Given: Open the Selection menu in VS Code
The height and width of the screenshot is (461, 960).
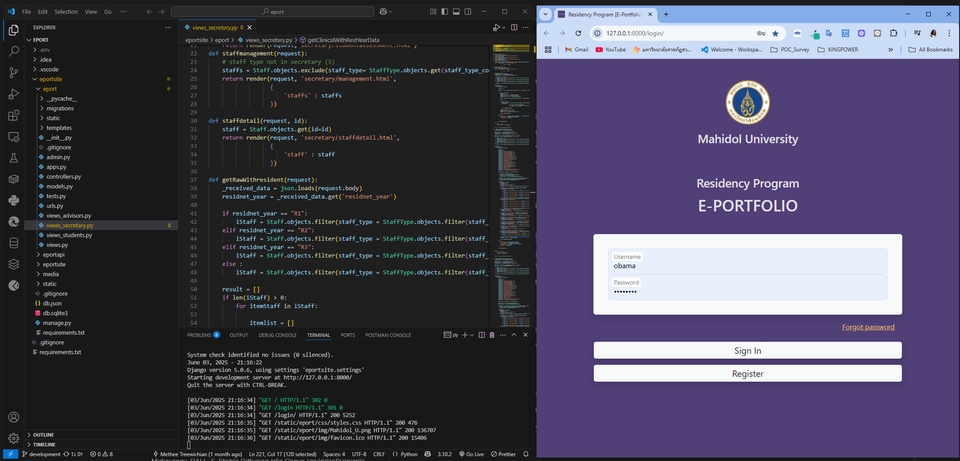Looking at the screenshot, I should 66,12.
